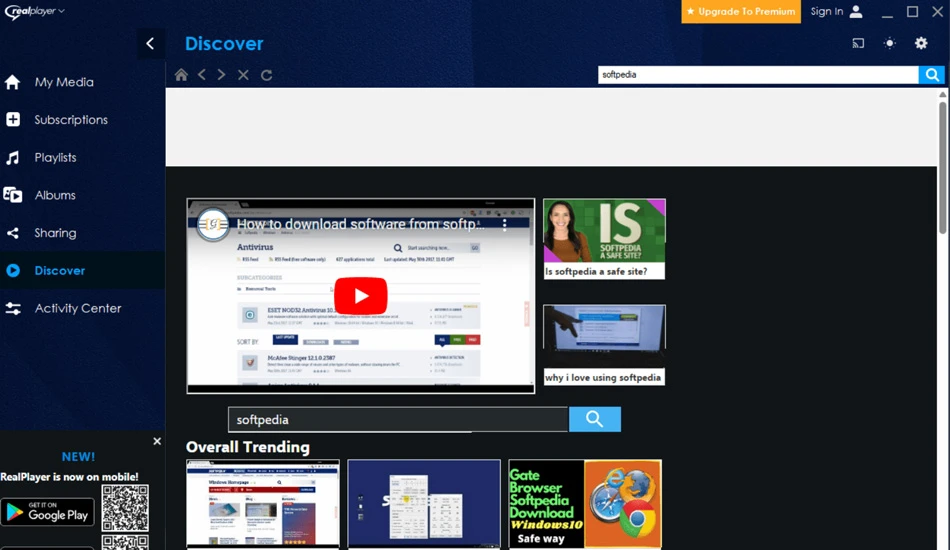Click the RealPlayer is now on mobile text

pyautogui.click(x=69, y=477)
